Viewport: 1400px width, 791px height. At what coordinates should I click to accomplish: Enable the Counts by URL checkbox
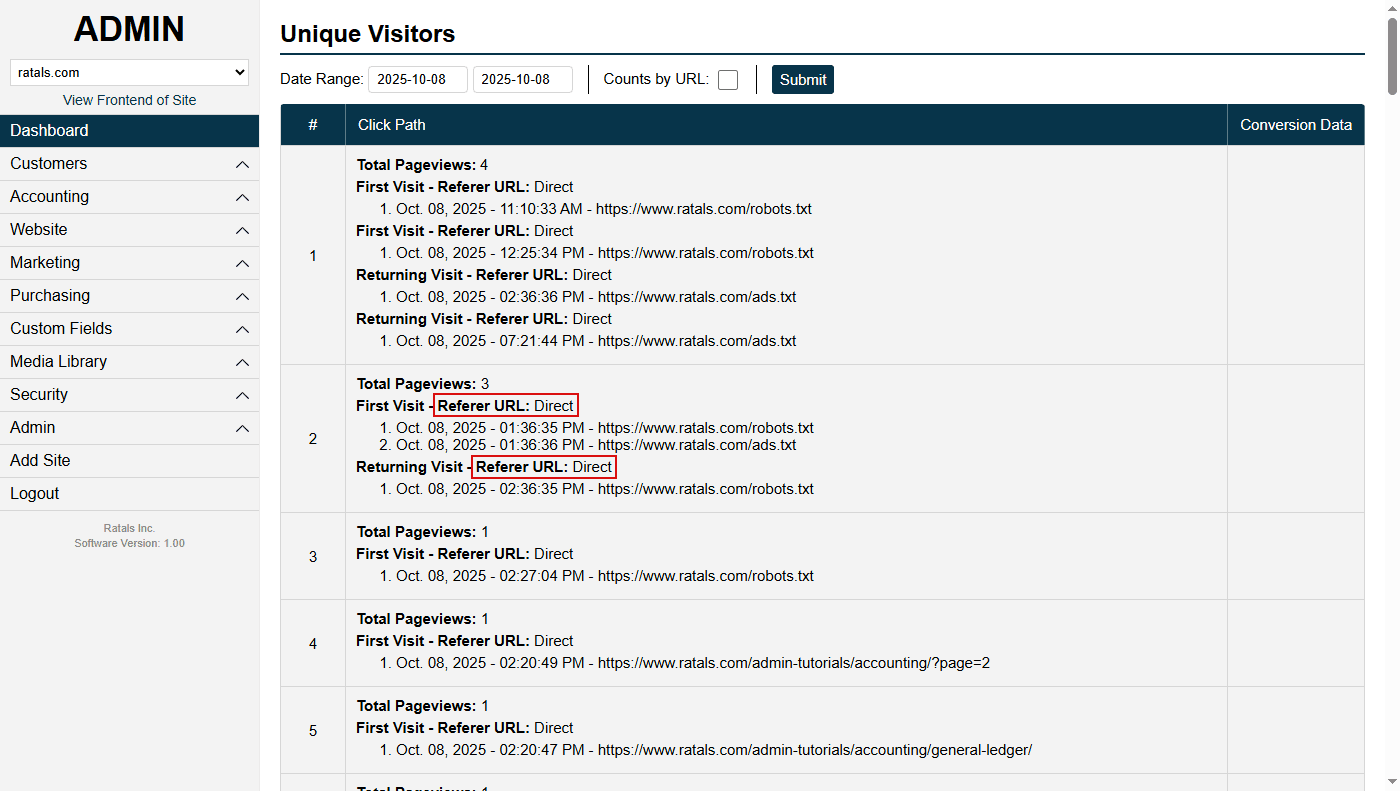point(727,79)
